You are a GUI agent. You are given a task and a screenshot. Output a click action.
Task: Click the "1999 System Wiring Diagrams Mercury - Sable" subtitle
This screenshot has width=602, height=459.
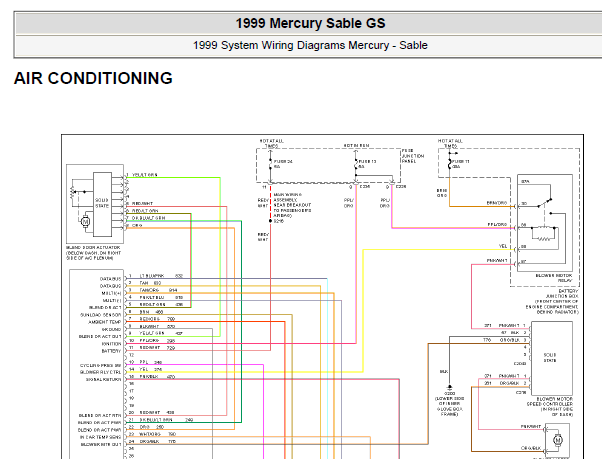(x=310, y=45)
